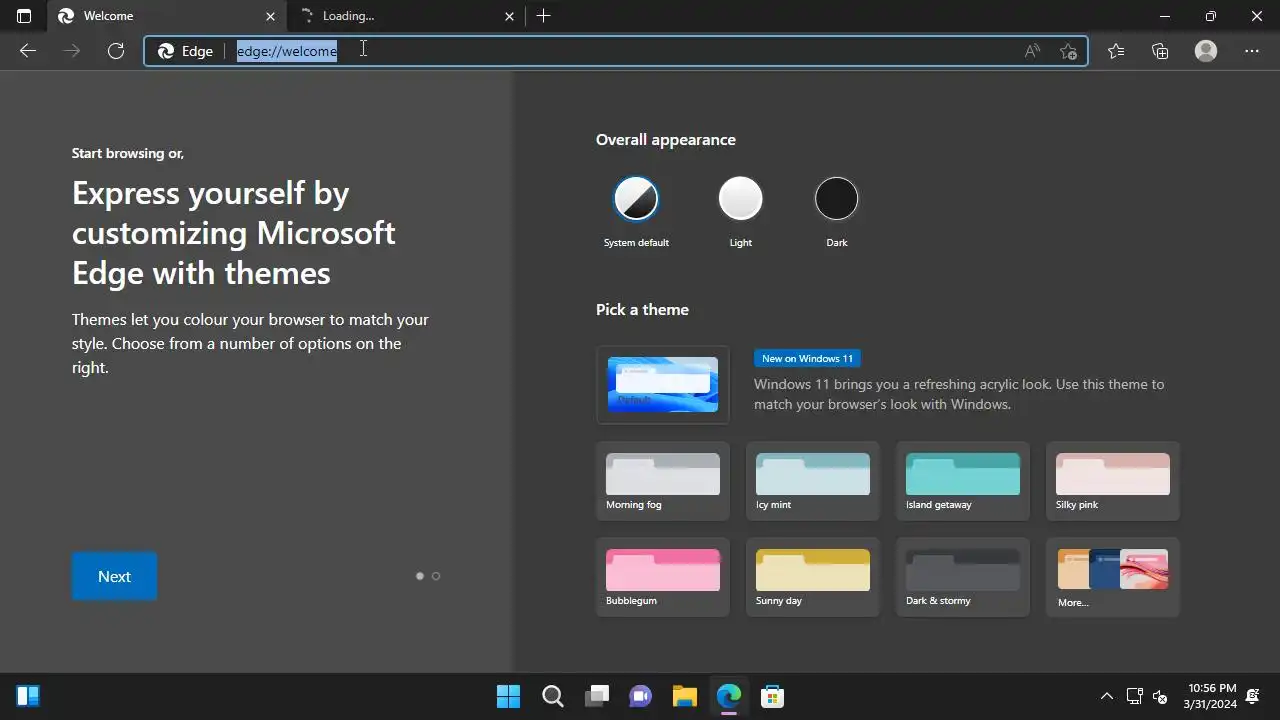Open taskbar Search
Screen dimensions: 1280x720
[x=552, y=696]
